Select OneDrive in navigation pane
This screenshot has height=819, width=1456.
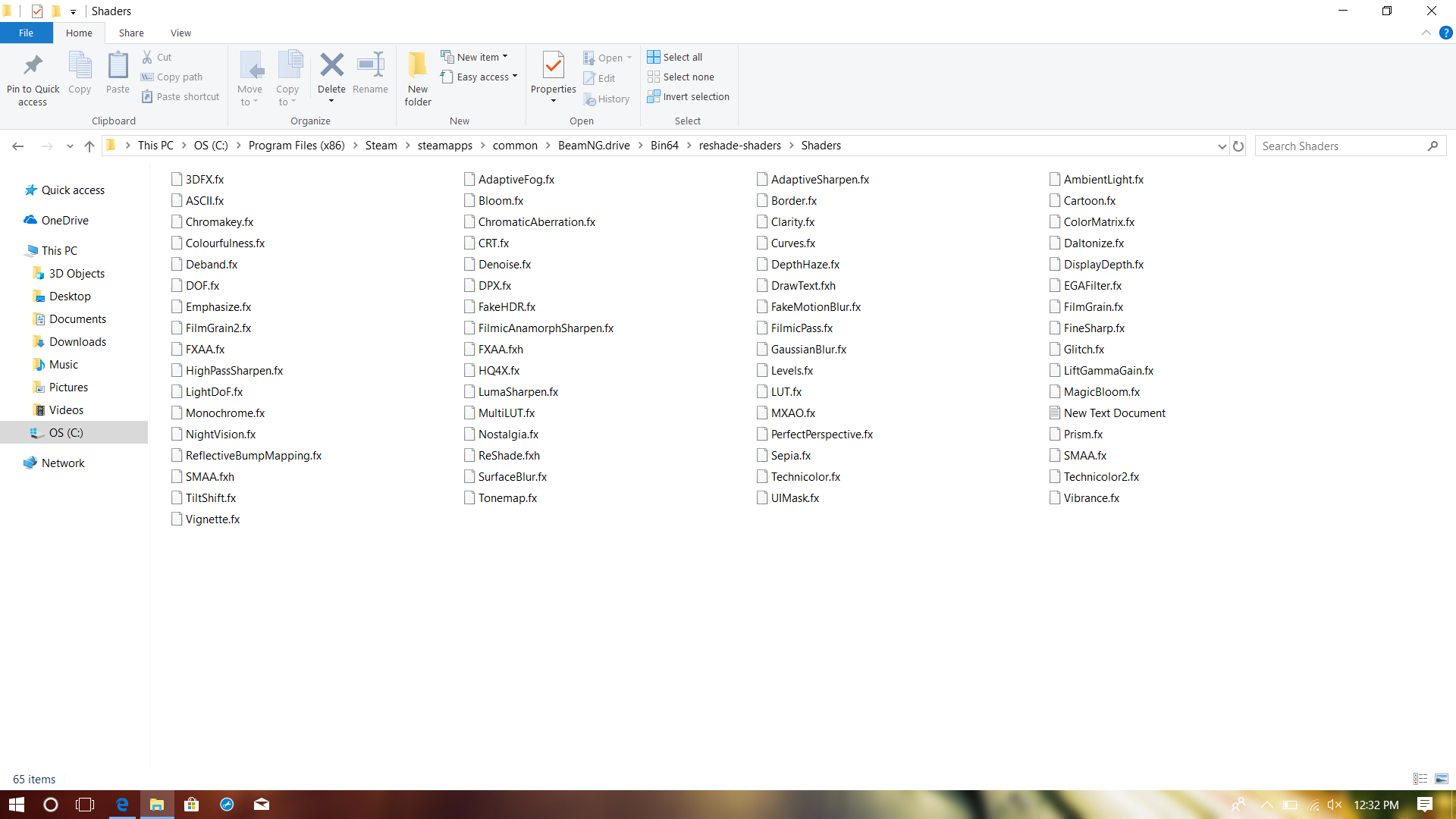(x=64, y=221)
